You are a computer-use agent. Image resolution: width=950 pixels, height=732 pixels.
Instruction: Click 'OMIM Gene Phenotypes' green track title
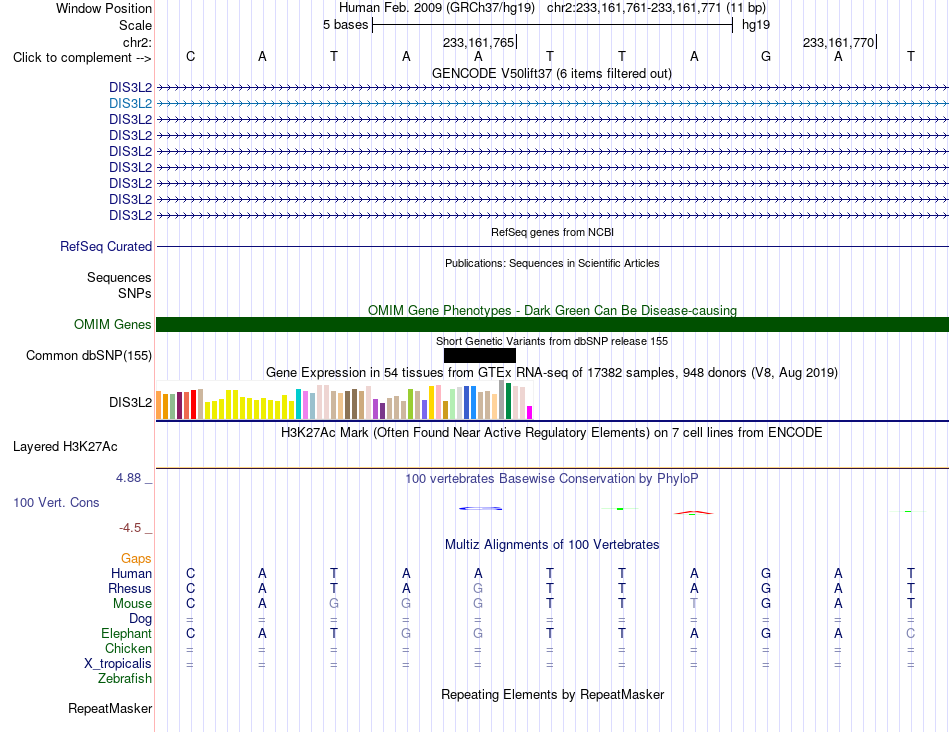pos(552,310)
